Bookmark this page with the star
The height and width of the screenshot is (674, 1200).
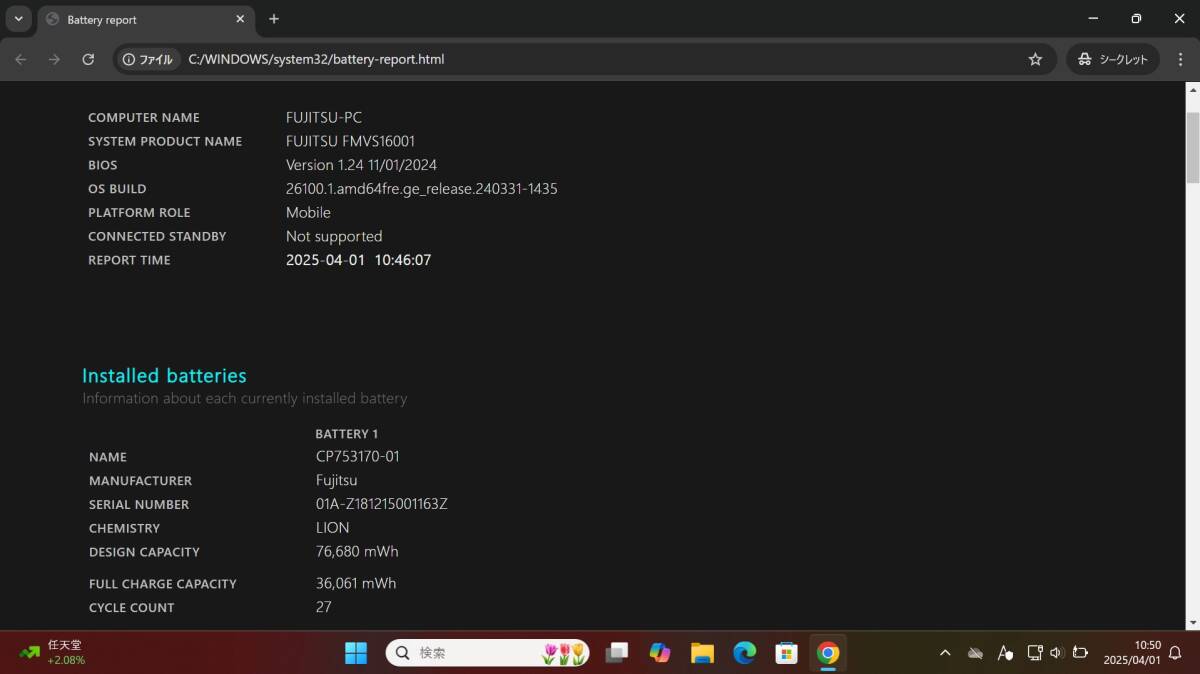coord(1035,59)
